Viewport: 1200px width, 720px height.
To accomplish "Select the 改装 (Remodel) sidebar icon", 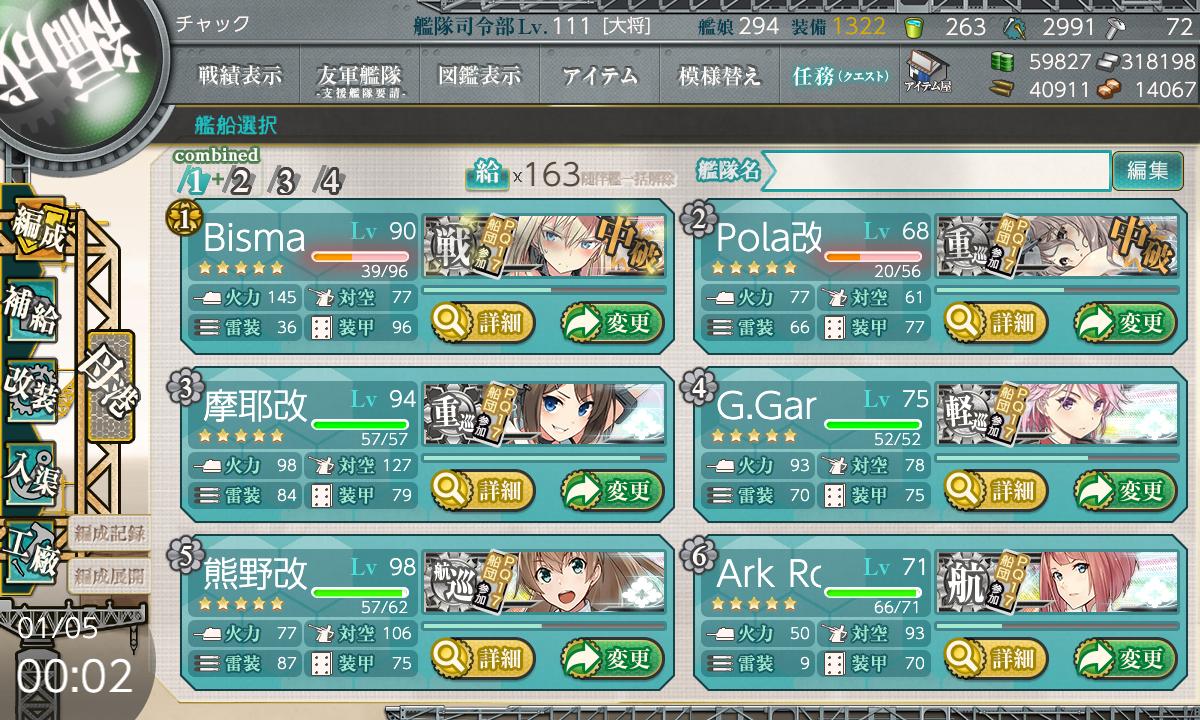I will pos(31,391).
